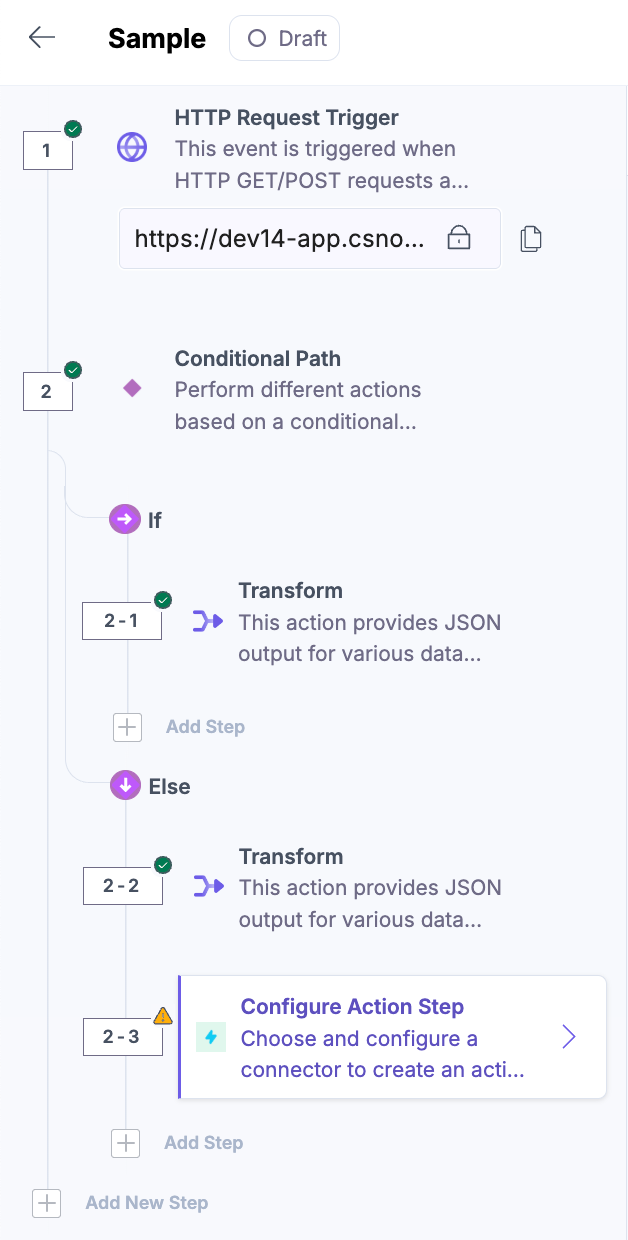Screen dimensions: 628x1240
Task: Select step number 2 box
Action: (x=47, y=392)
